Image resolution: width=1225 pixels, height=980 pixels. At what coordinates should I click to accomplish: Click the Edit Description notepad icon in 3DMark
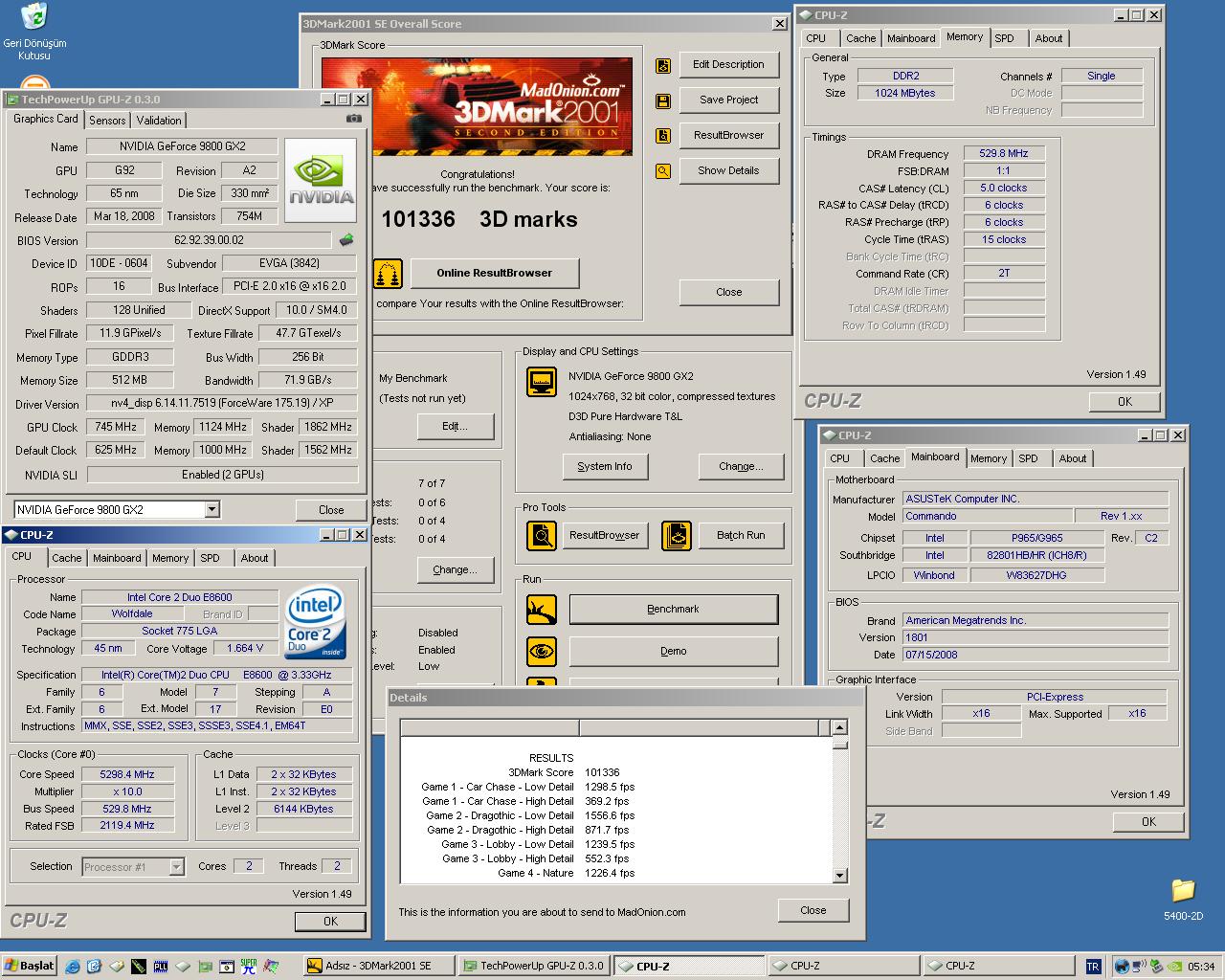tap(662, 65)
